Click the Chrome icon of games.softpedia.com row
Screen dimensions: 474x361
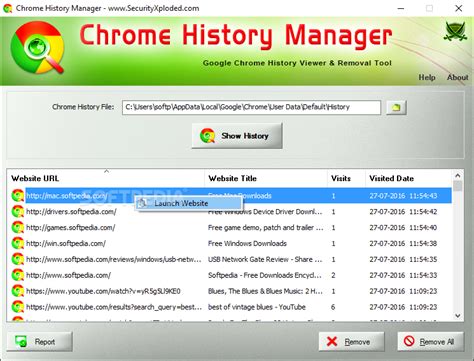tap(18, 228)
